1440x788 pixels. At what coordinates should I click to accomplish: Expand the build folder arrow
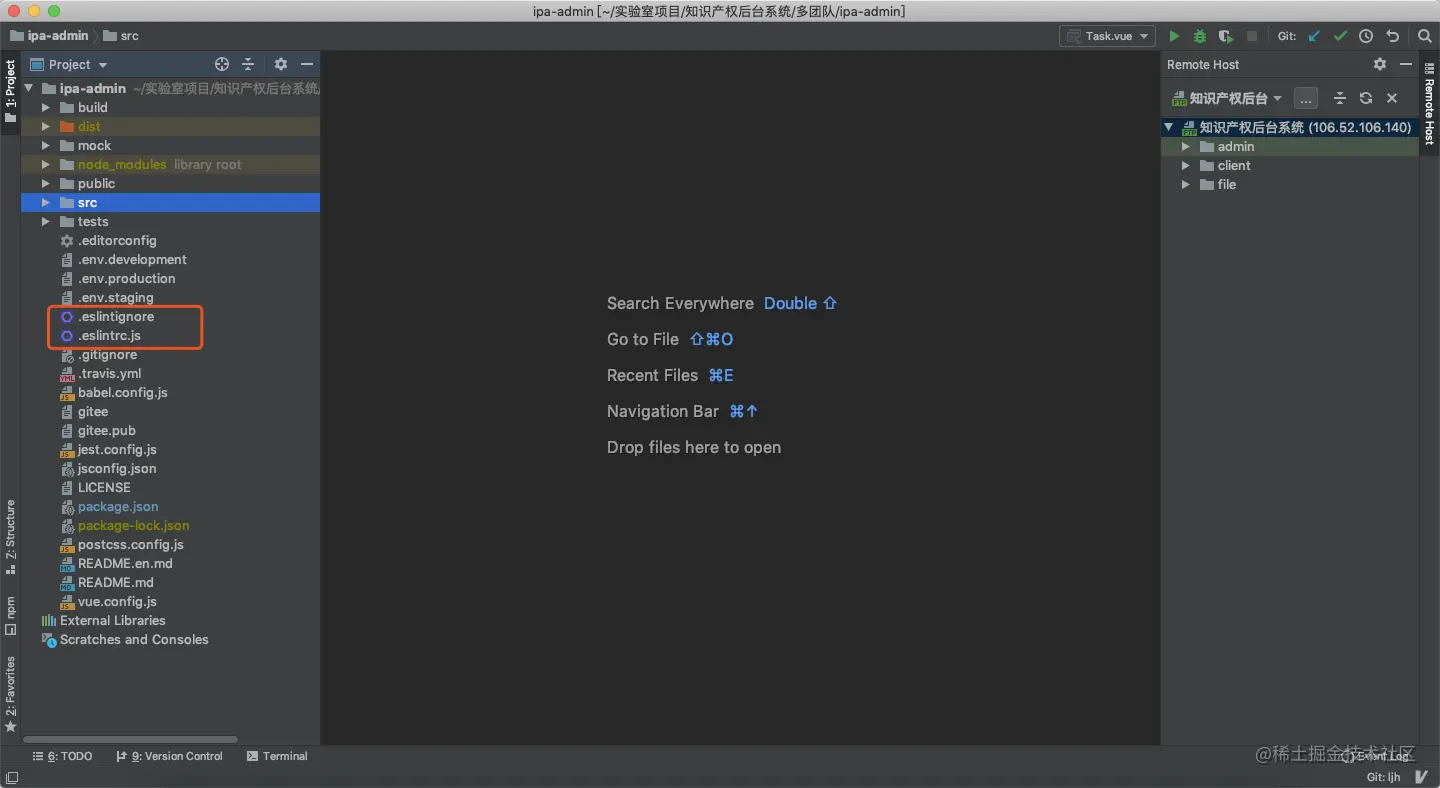click(45, 107)
